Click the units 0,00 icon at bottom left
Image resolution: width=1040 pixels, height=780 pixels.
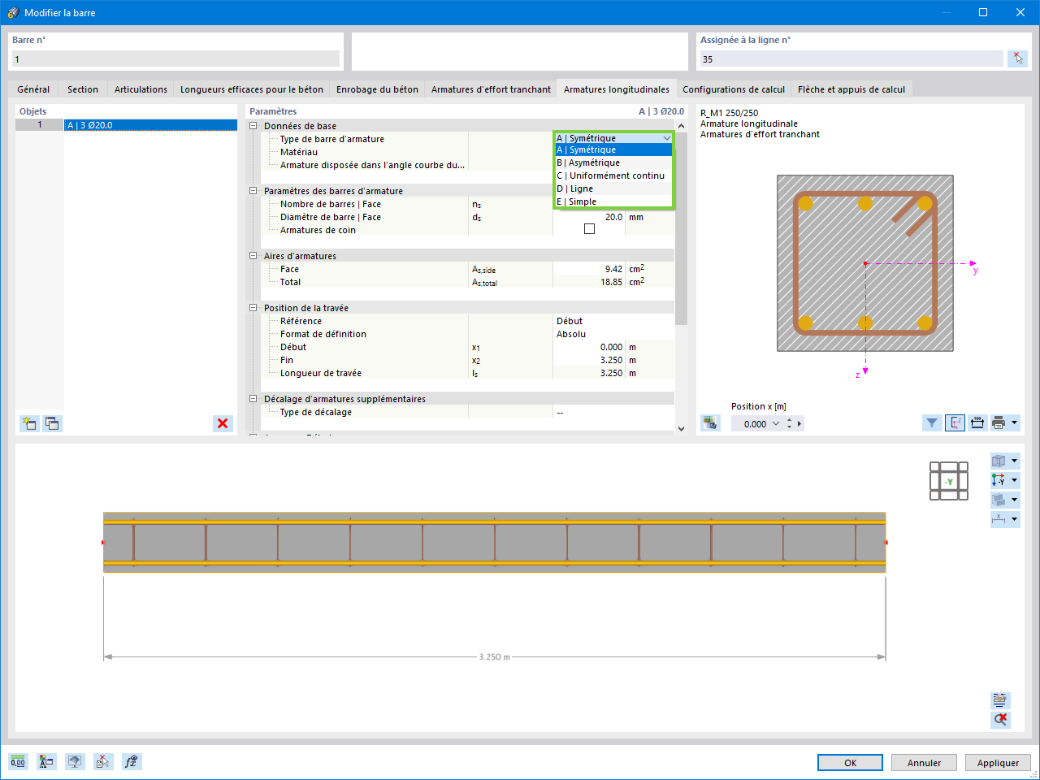(x=19, y=761)
